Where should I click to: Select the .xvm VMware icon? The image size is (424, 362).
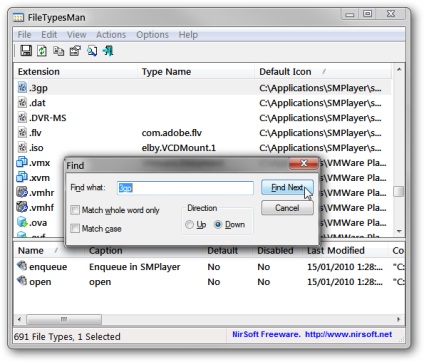(x=22, y=177)
